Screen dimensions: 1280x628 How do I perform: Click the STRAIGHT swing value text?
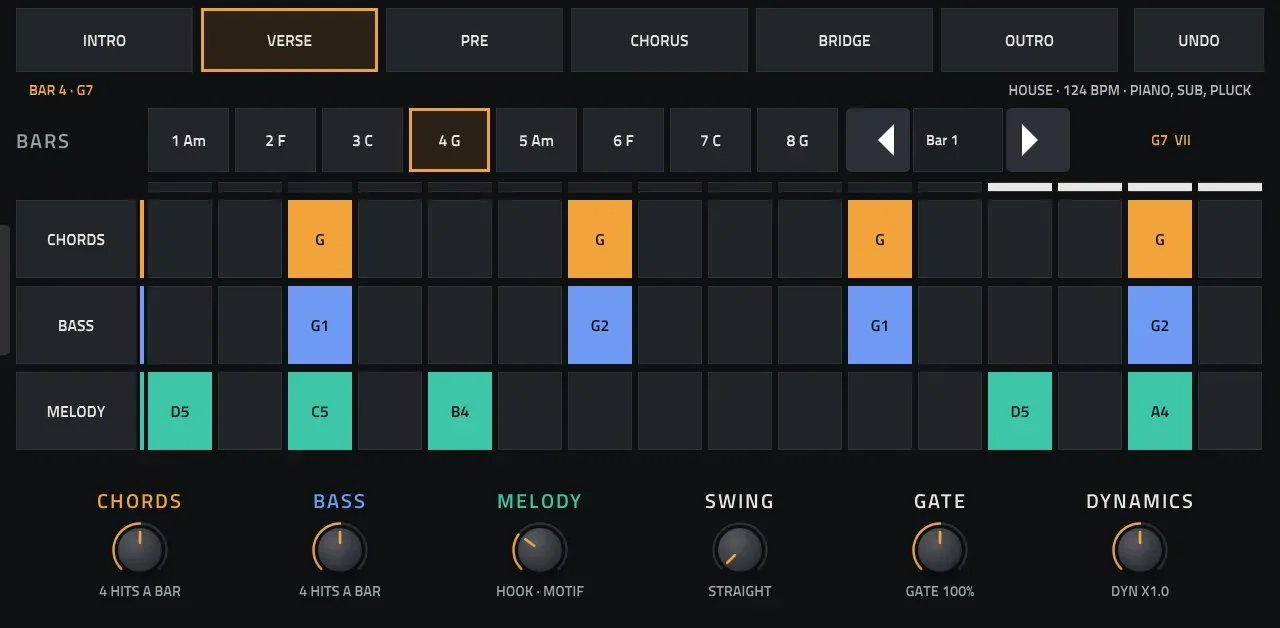pos(740,591)
